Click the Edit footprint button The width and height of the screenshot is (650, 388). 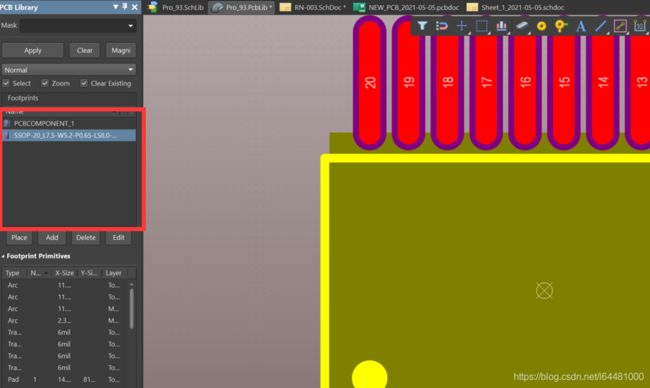(119, 238)
